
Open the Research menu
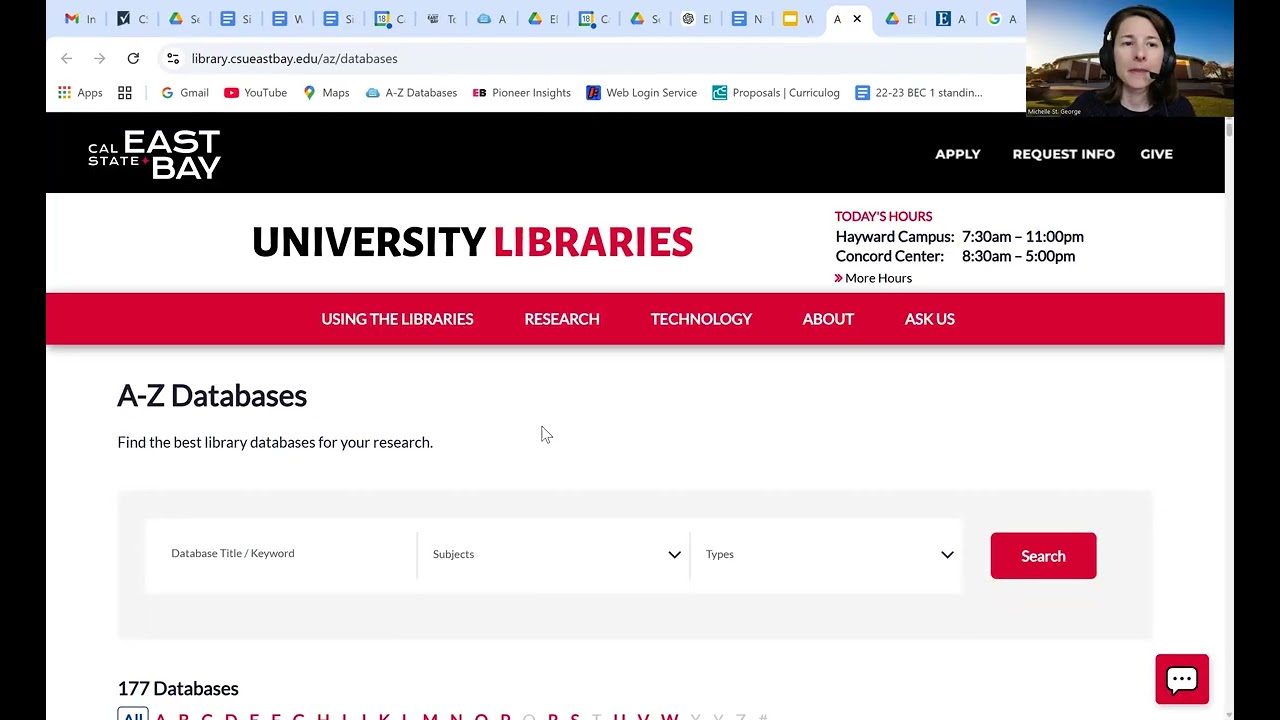pos(562,319)
